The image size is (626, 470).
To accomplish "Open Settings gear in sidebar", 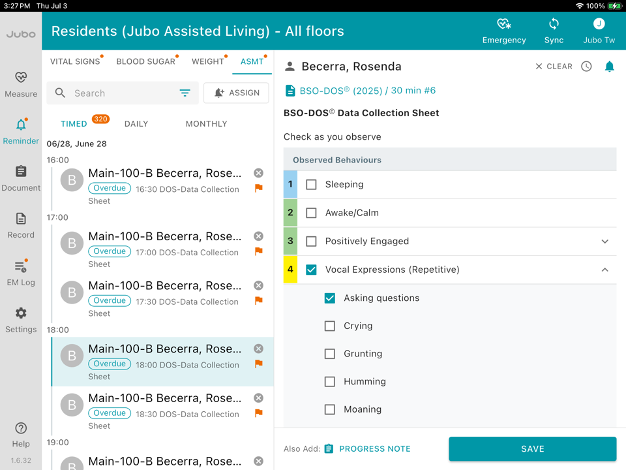I will point(21,320).
